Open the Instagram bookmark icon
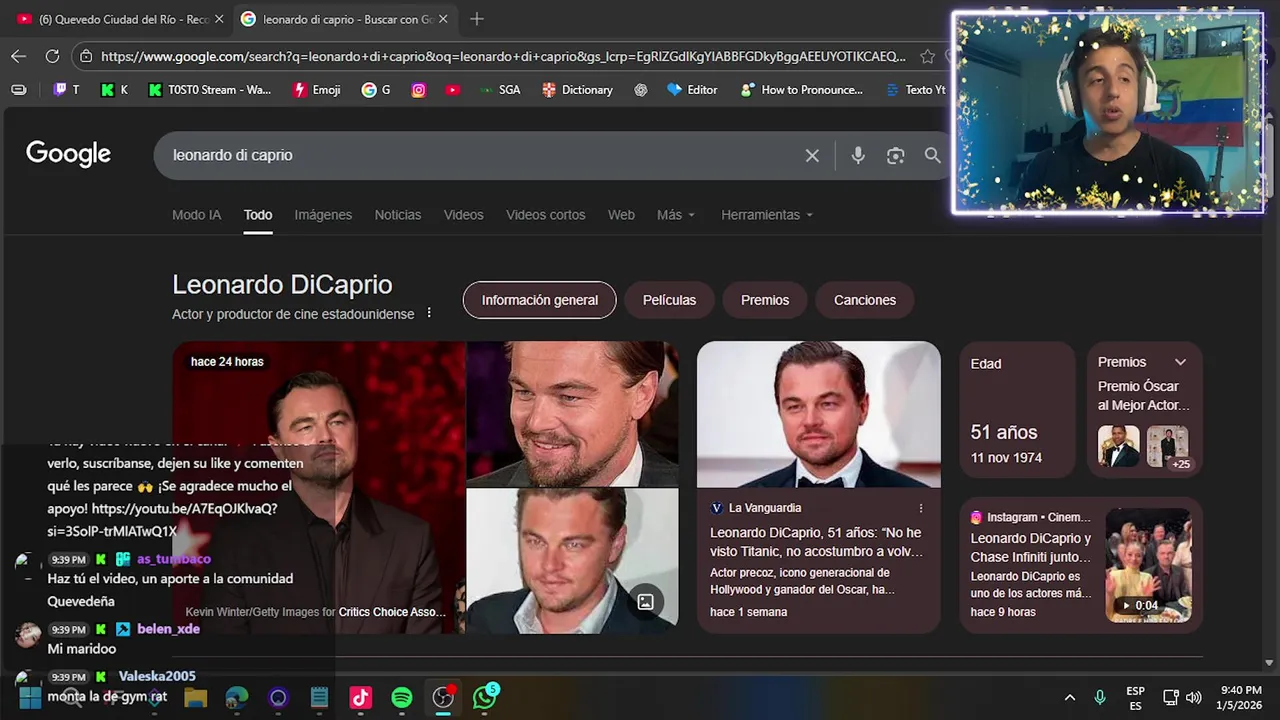1280x720 pixels. (418, 89)
